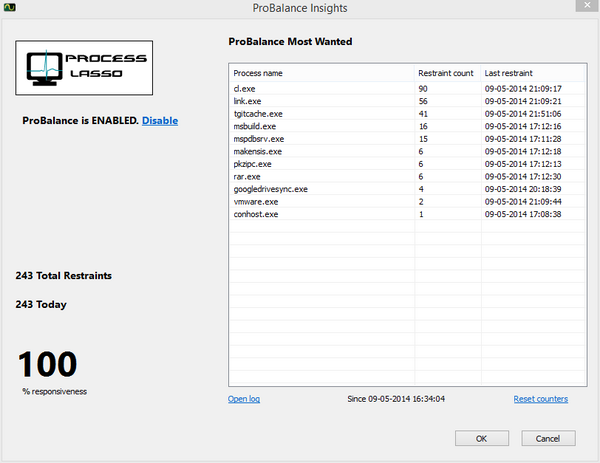This screenshot has width=600, height=463.
Task: Click restraint count 2 for vmware.exe
Action: click(x=421, y=202)
